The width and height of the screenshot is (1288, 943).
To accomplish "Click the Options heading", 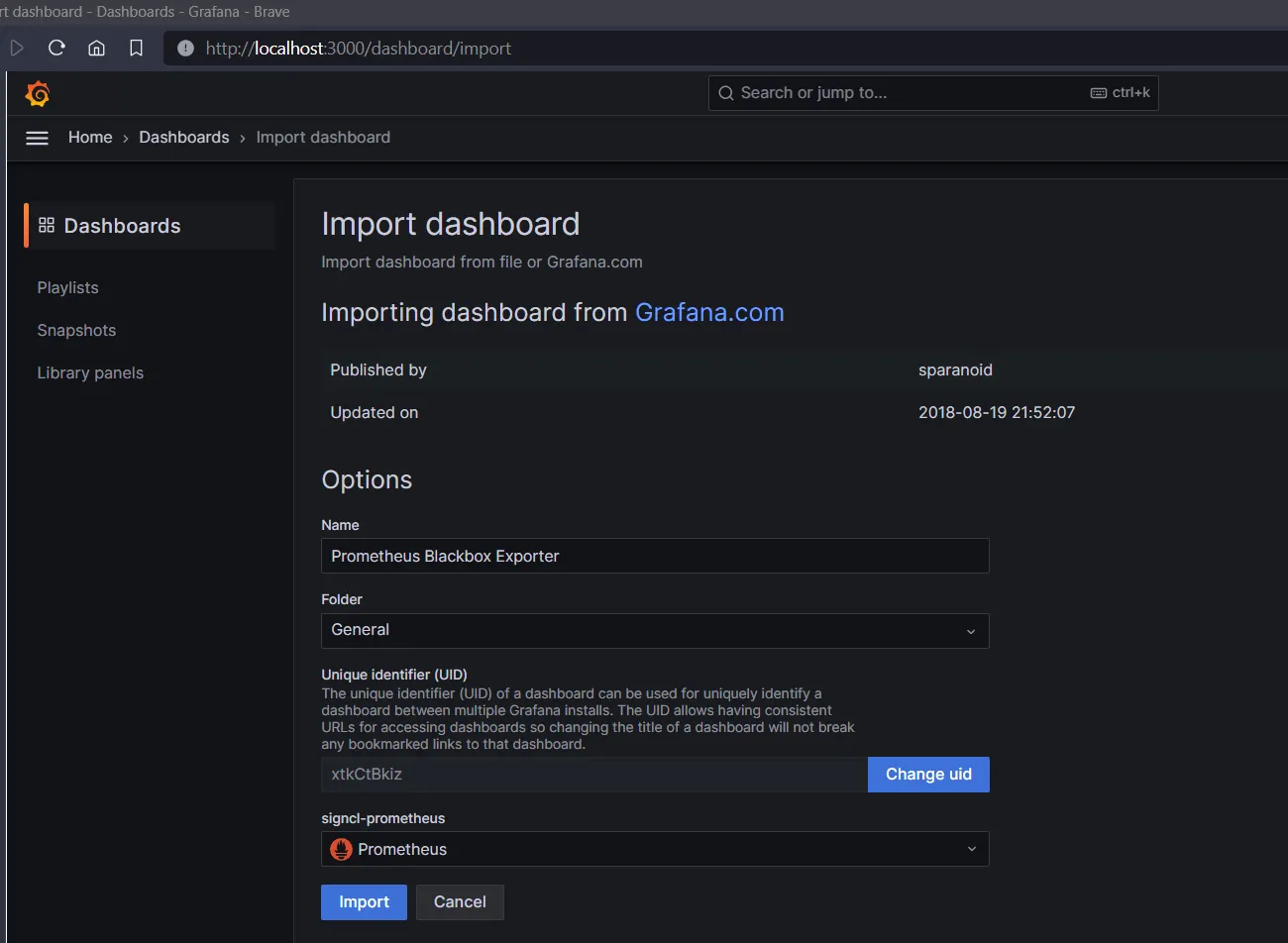I will tap(367, 479).
